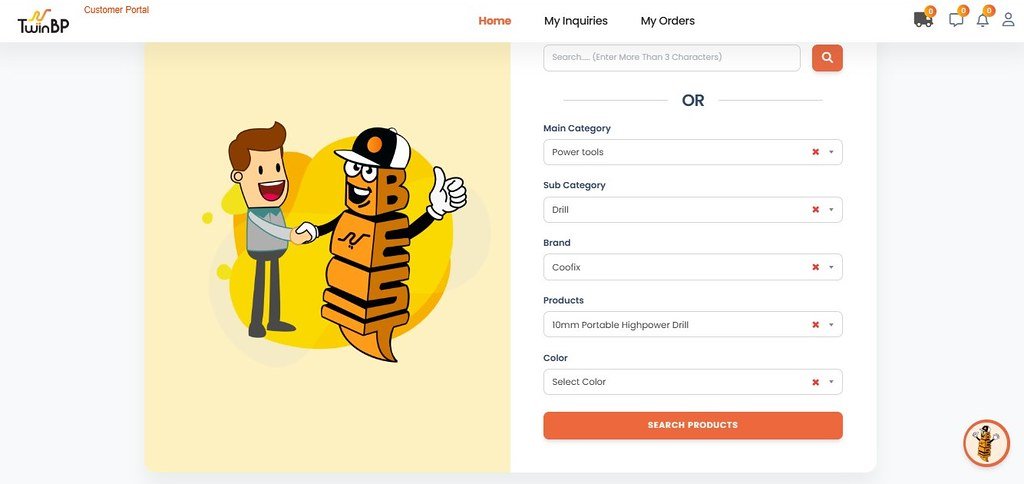This screenshot has width=1024, height=484.
Task: Open the delivery truck icon in header
Action: (923, 20)
